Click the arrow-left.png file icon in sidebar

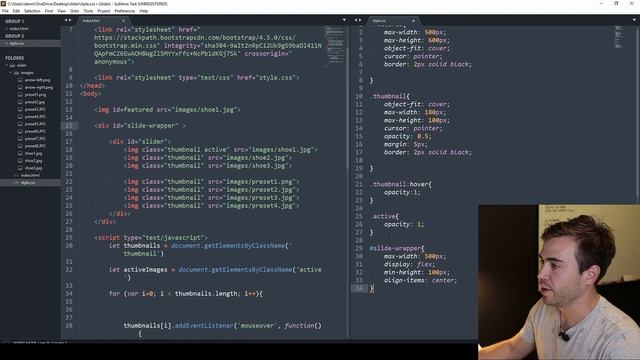(x=20, y=80)
